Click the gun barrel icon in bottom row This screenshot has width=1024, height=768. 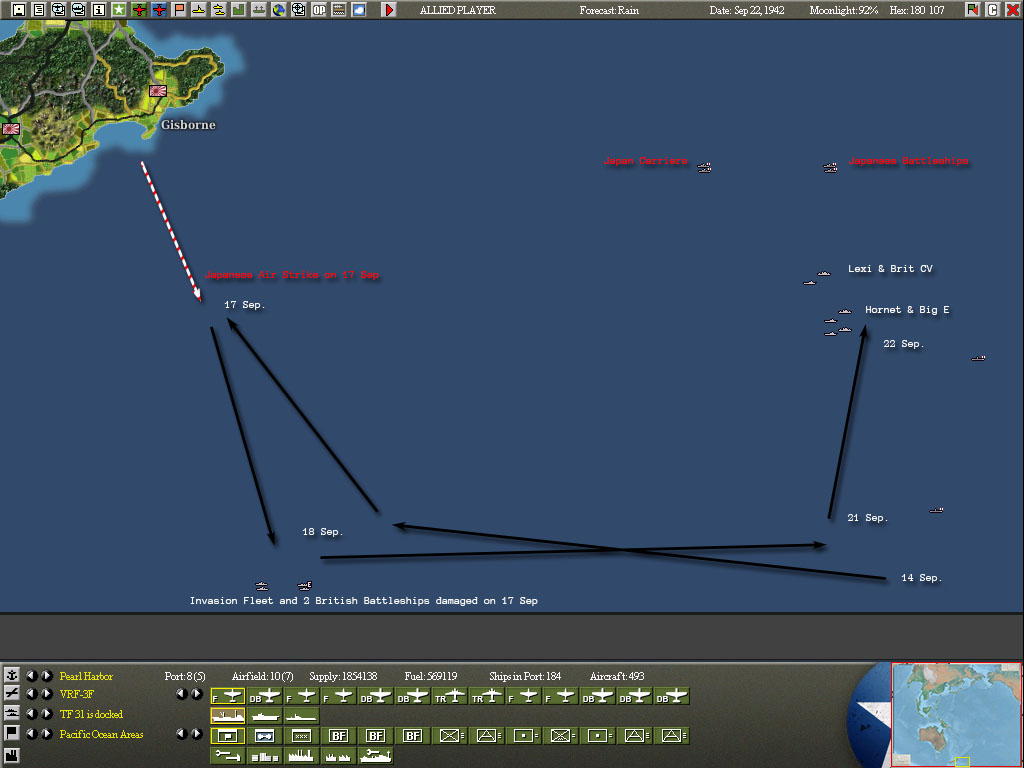[x=228, y=756]
